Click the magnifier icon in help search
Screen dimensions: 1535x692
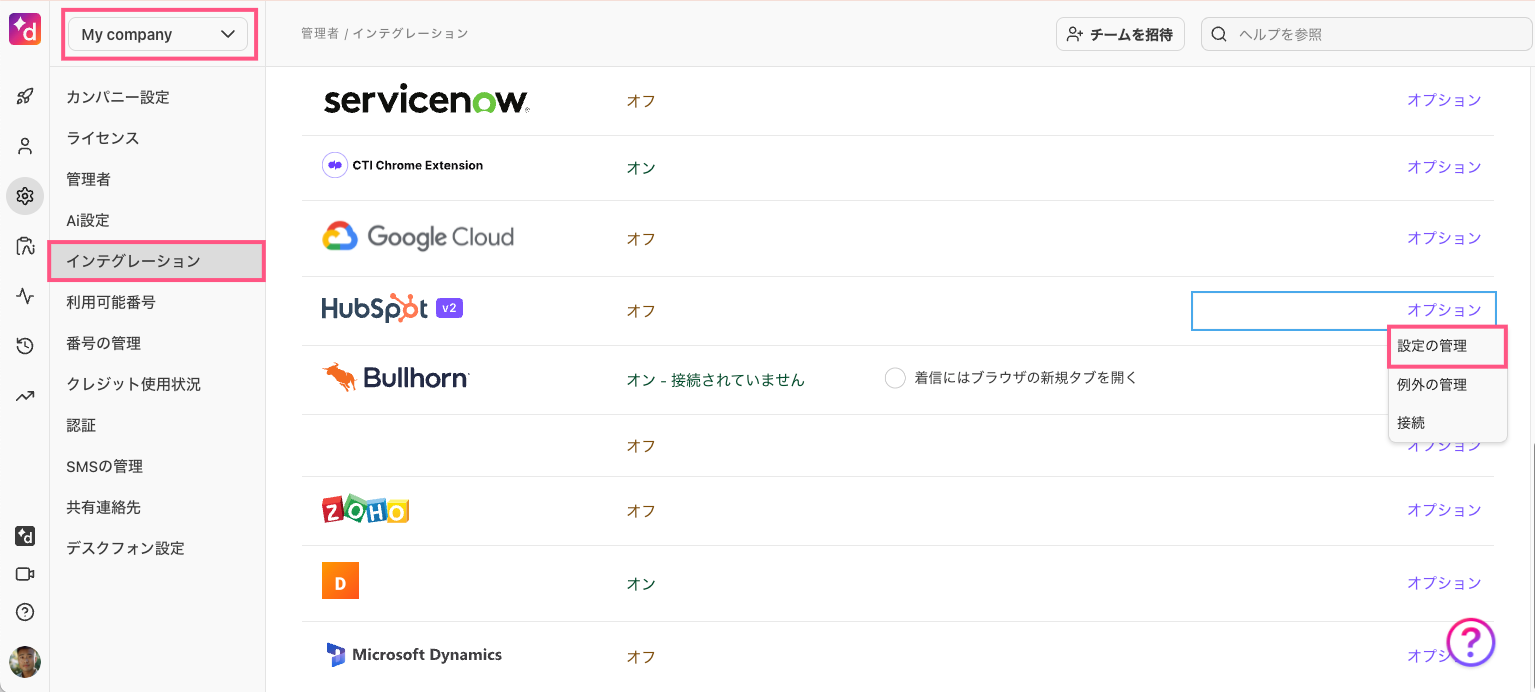pyautogui.click(x=1219, y=34)
